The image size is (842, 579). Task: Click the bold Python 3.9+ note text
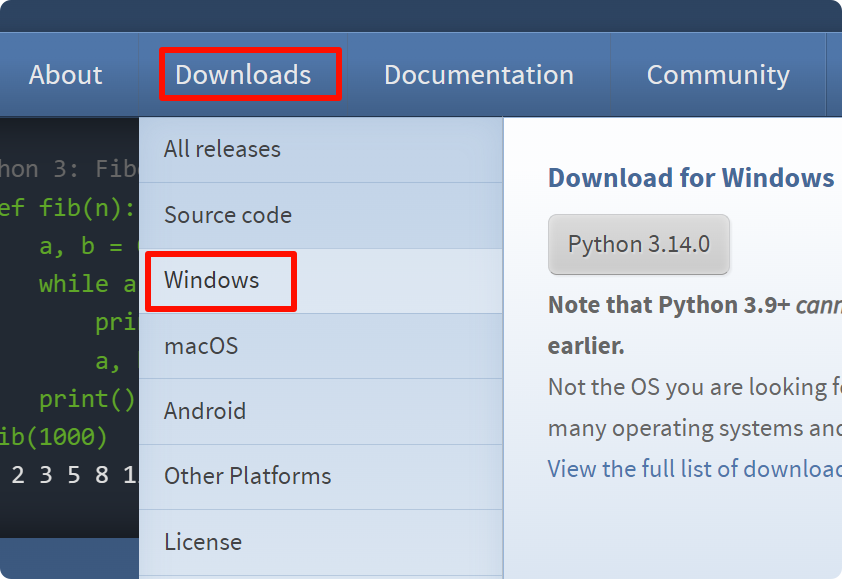pos(669,305)
